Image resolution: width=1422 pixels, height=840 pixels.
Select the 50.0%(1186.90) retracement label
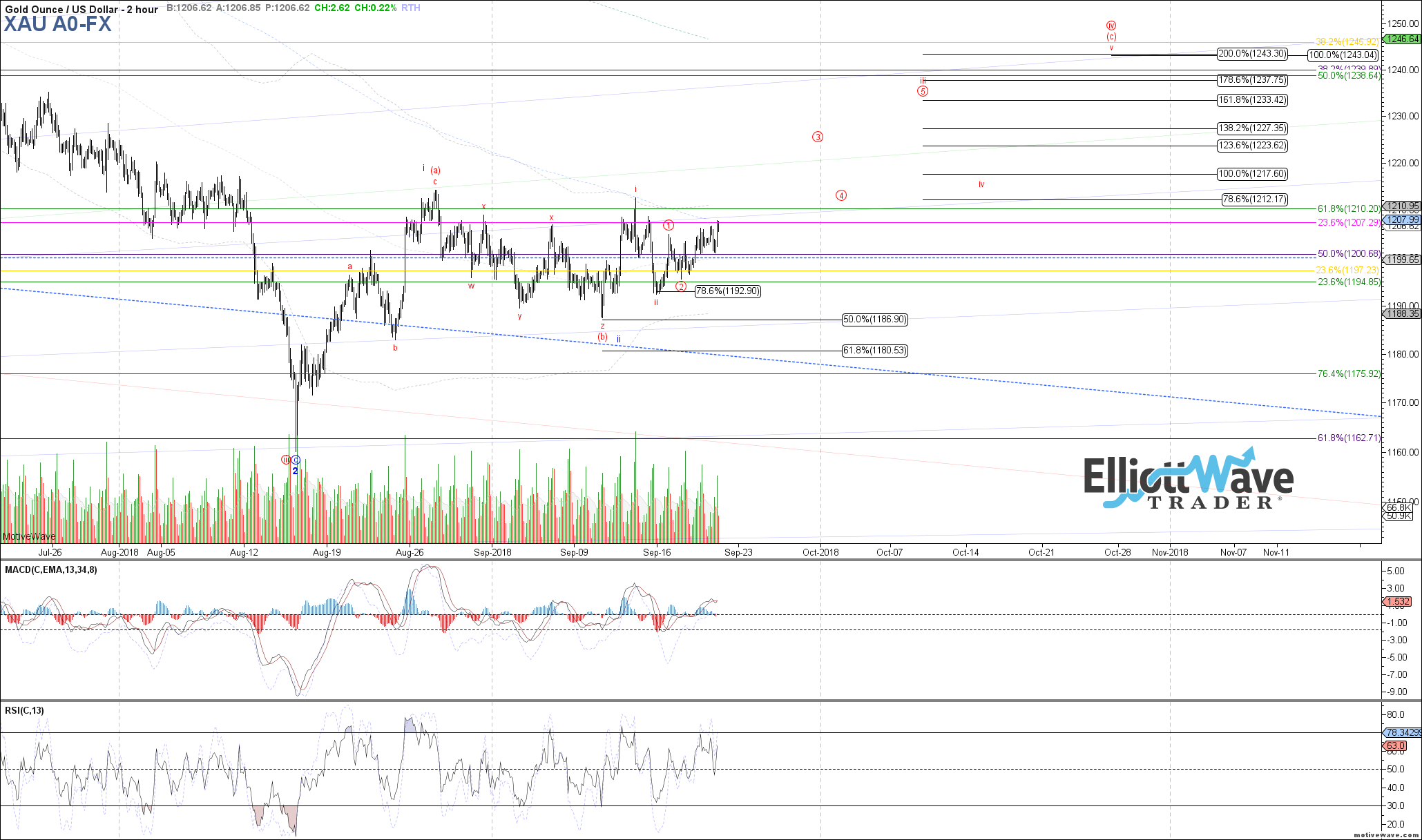875,320
